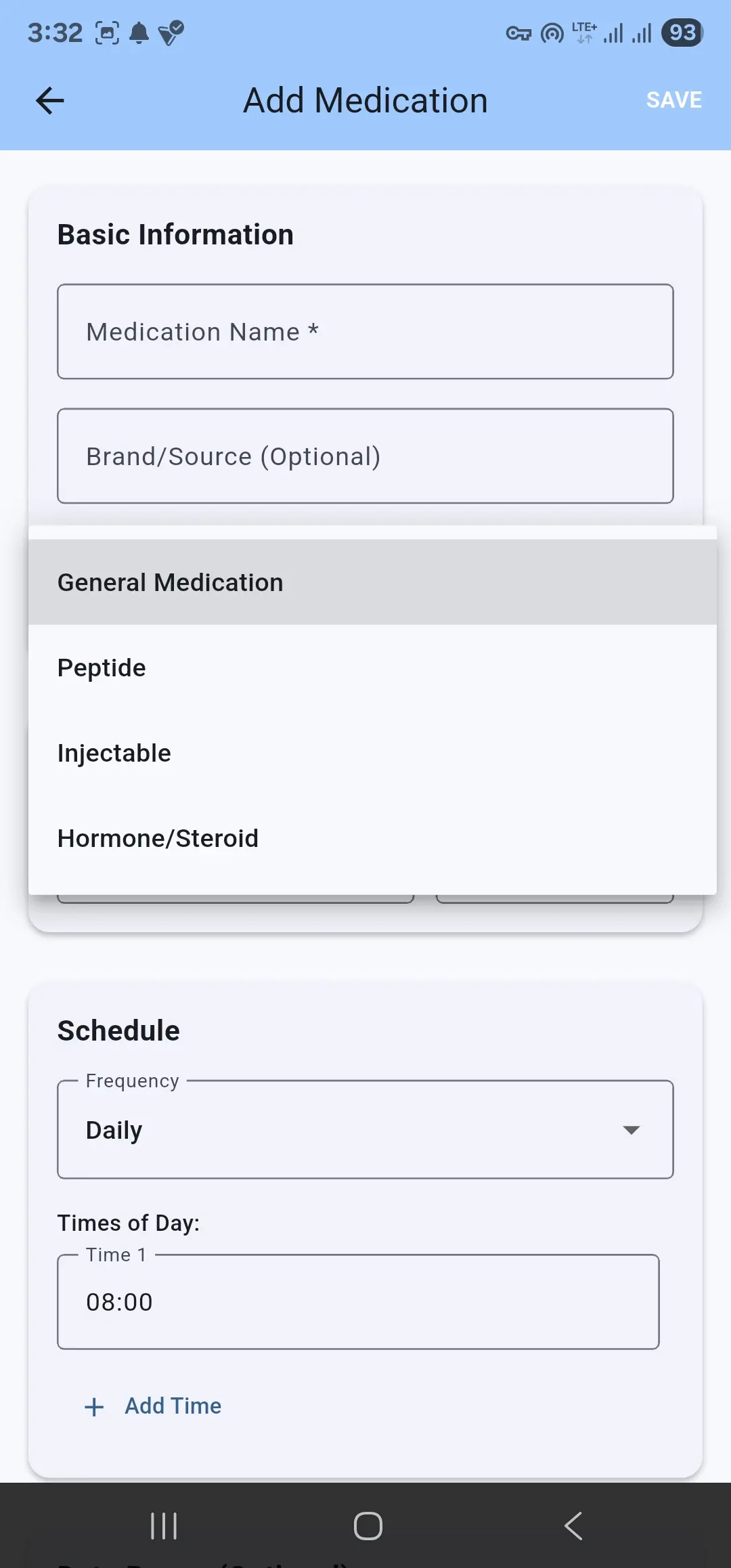Focus the Medication Name field
Viewport: 731px width, 1568px height.
pos(365,332)
